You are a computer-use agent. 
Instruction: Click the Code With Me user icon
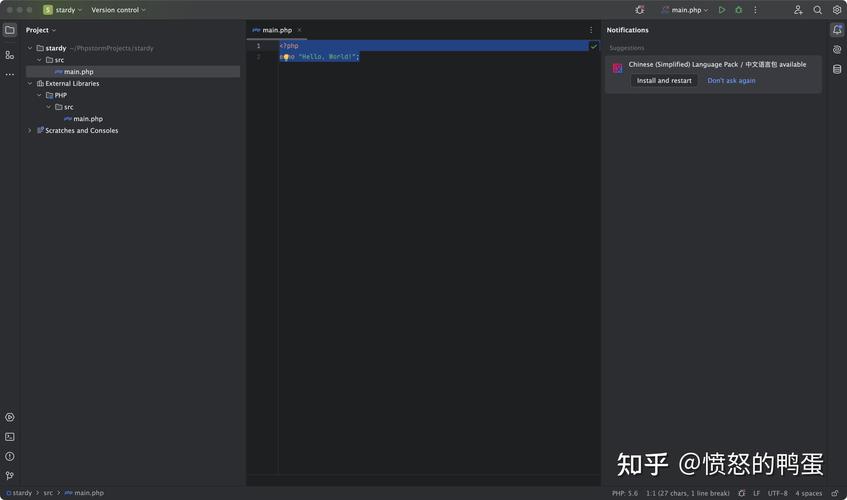[798, 10]
